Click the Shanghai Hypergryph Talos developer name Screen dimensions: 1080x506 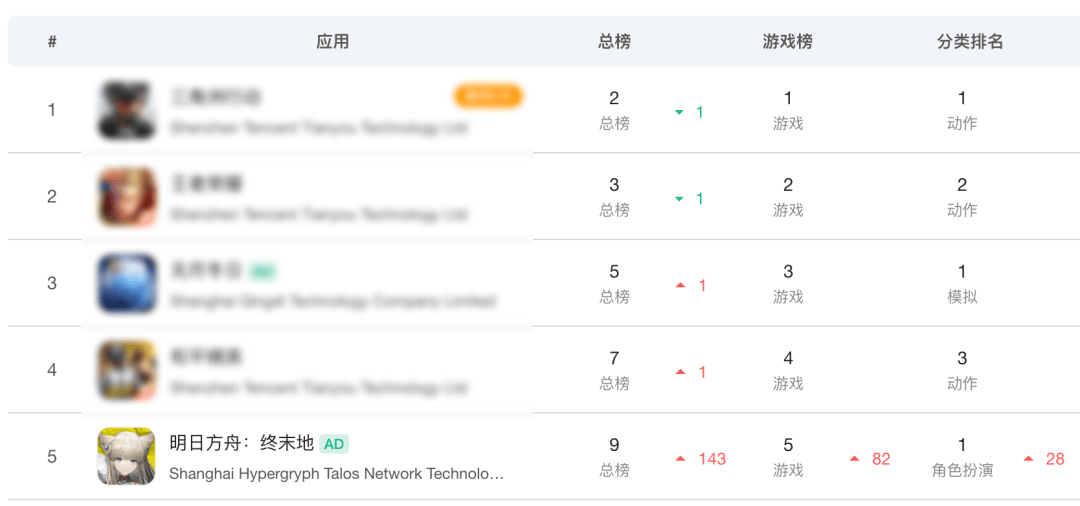(x=336, y=473)
